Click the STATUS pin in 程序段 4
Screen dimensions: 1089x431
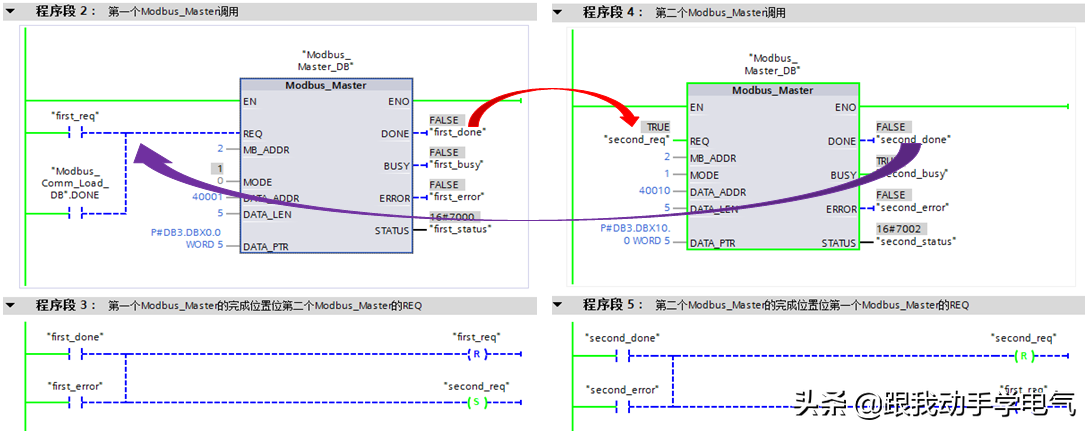[838, 243]
